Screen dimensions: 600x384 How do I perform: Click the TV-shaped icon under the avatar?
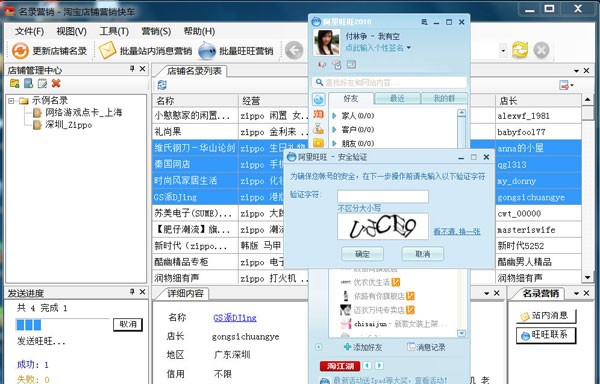[x=337, y=65]
